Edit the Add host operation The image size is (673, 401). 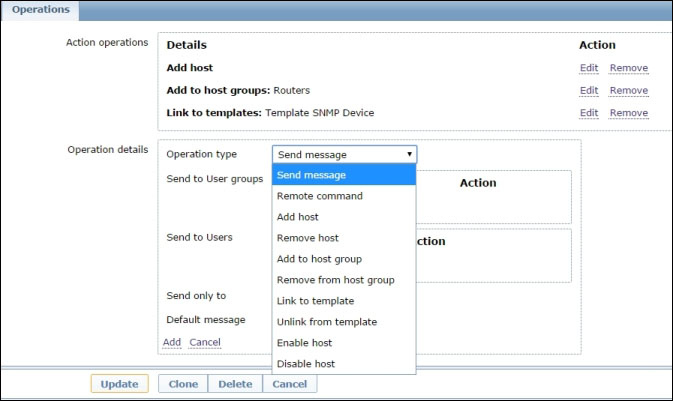[x=589, y=68]
